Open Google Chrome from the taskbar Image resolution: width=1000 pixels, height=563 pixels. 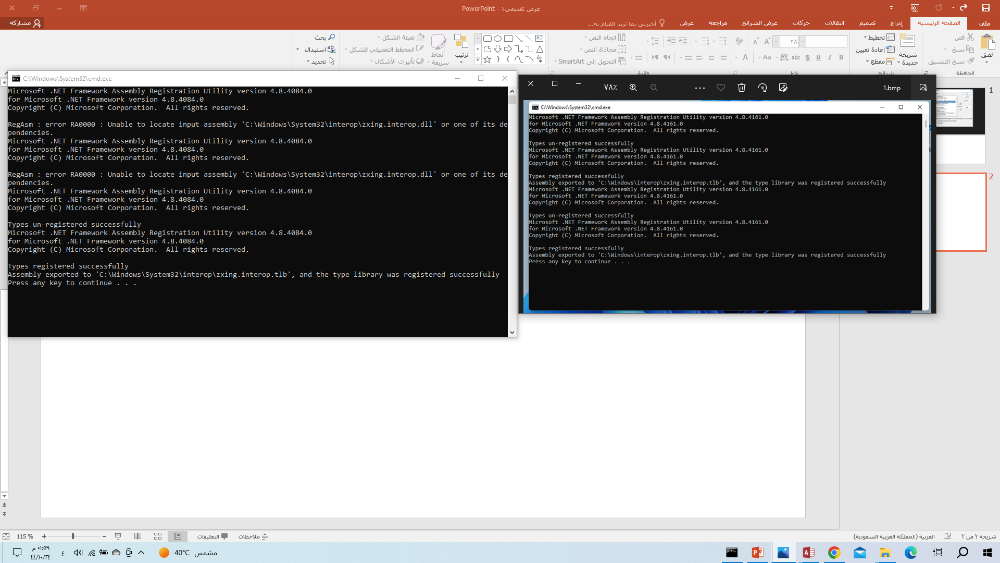click(x=833, y=552)
